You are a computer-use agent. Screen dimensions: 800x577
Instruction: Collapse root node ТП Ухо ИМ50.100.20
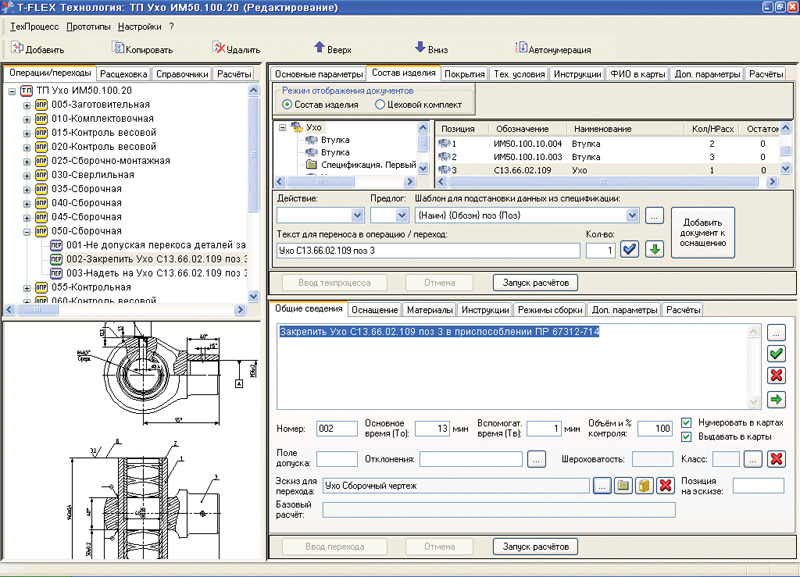[12, 91]
